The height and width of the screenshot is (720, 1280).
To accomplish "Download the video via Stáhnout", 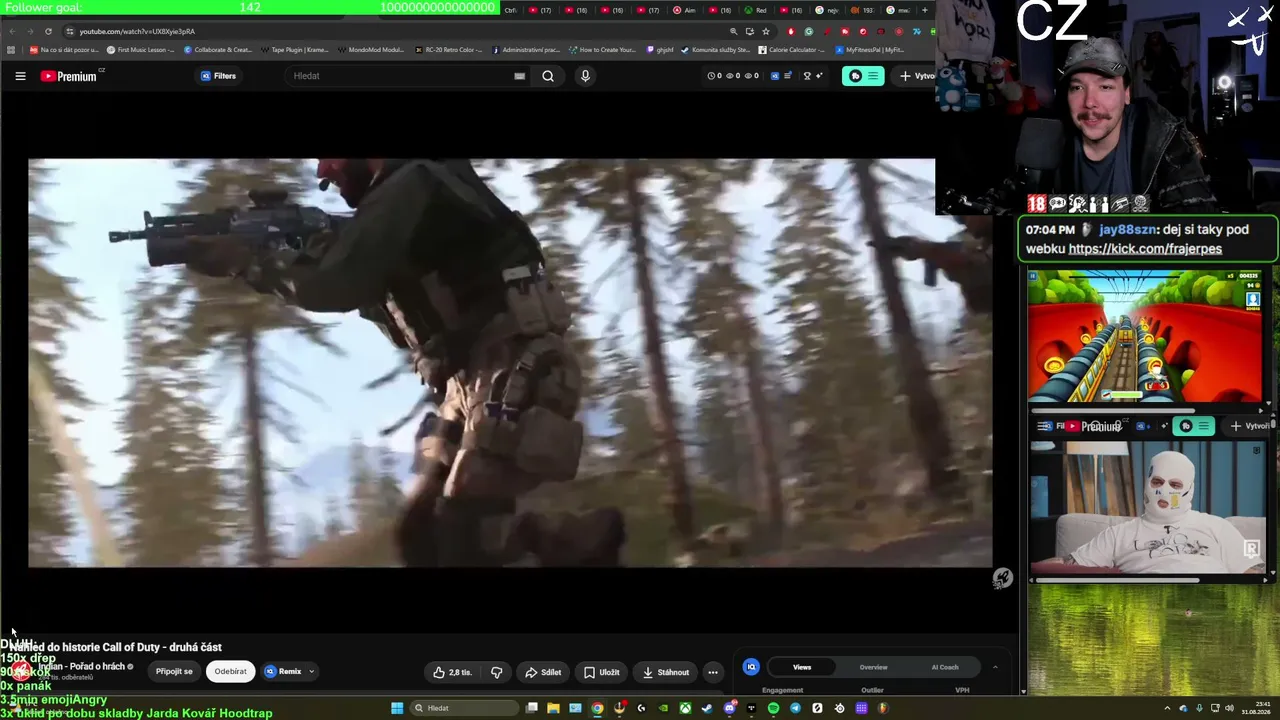I will [x=665, y=672].
